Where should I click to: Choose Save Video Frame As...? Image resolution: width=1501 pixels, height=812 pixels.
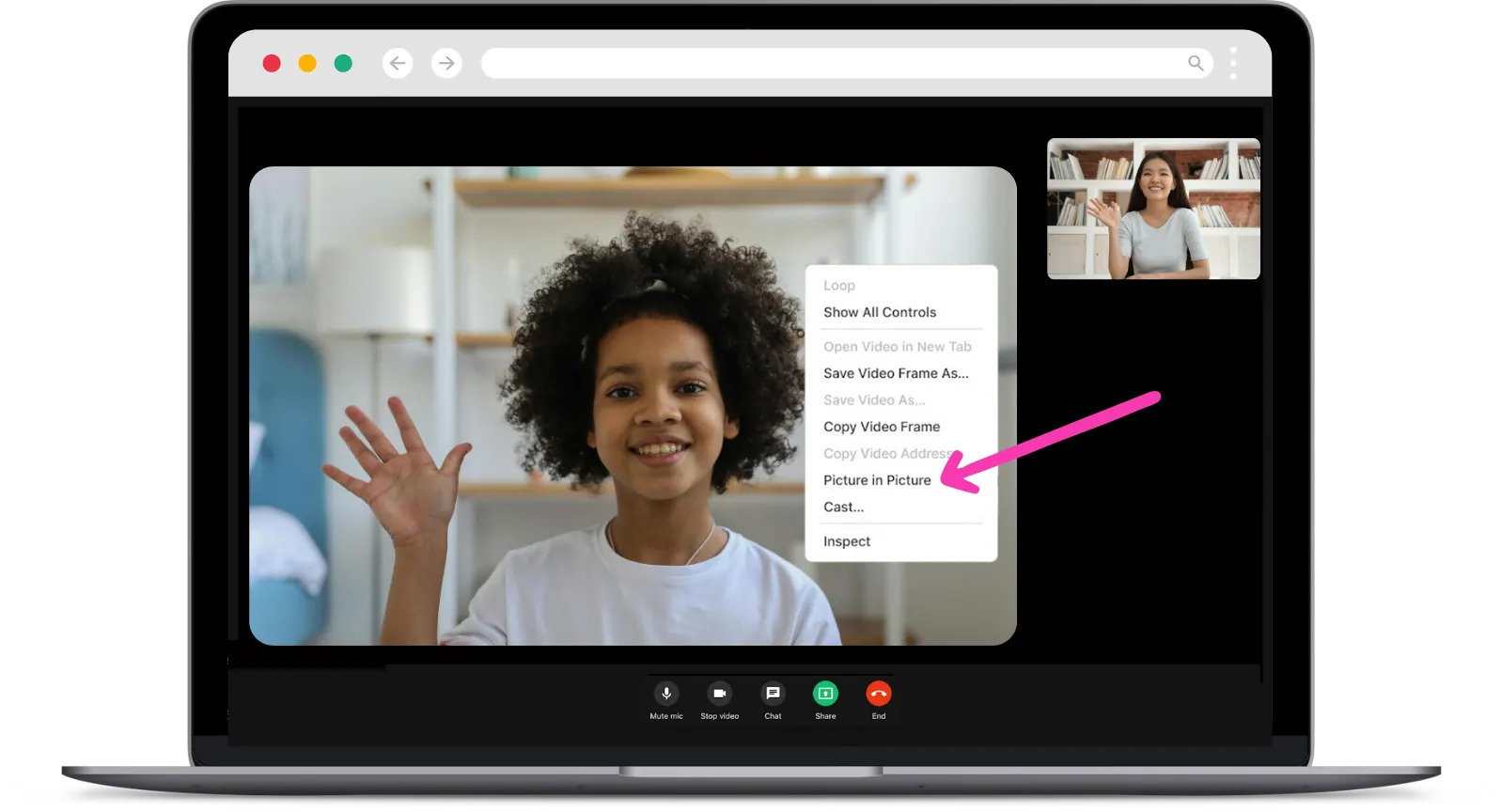[x=896, y=373]
